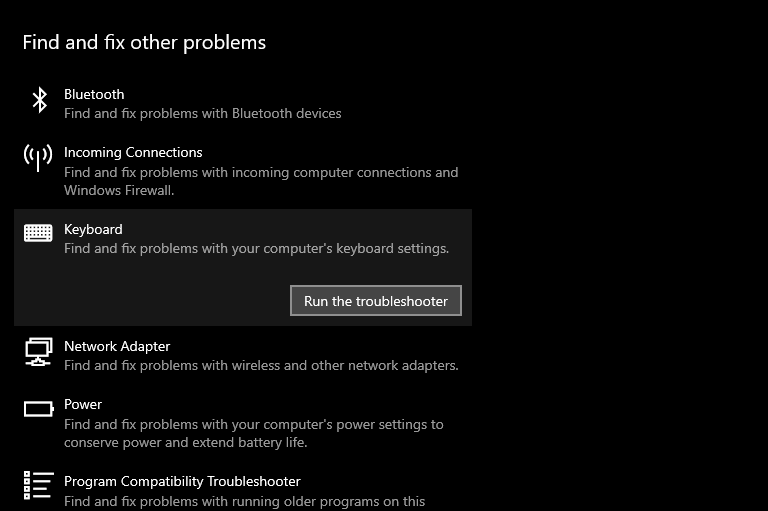Viewport: 768px width, 511px height.
Task: Click the Network Adapter monitor icon
Action: tap(38, 352)
